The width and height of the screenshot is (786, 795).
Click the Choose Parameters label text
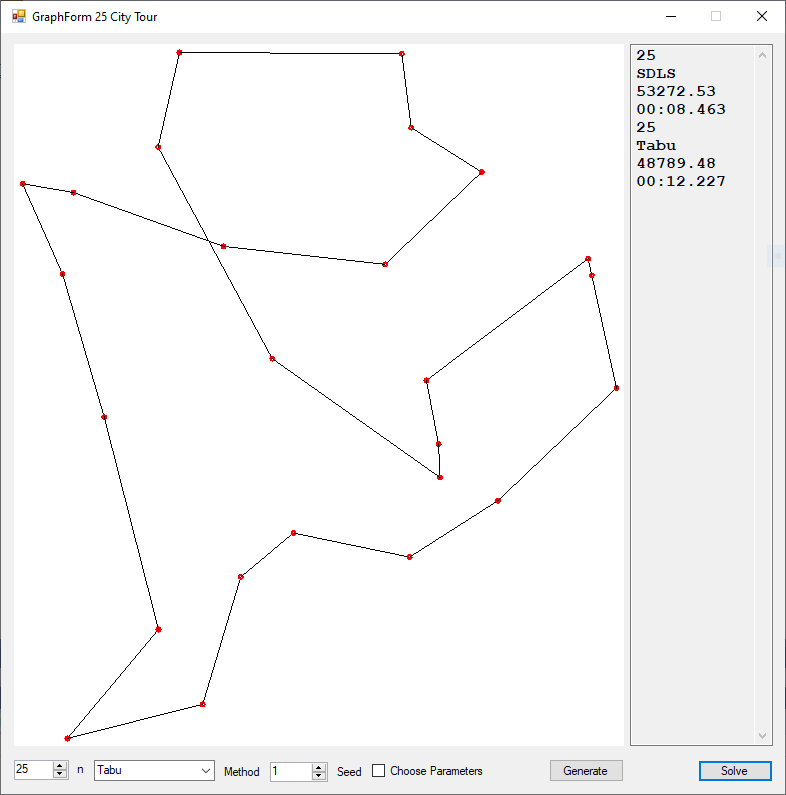436,771
